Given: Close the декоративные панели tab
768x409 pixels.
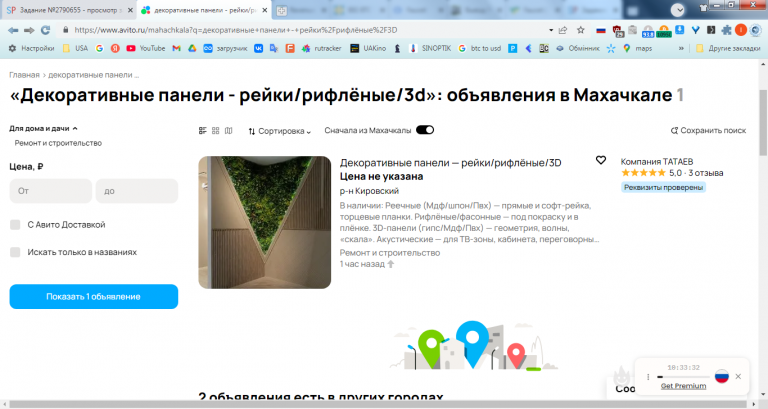Looking at the screenshot, I should (264, 10).
